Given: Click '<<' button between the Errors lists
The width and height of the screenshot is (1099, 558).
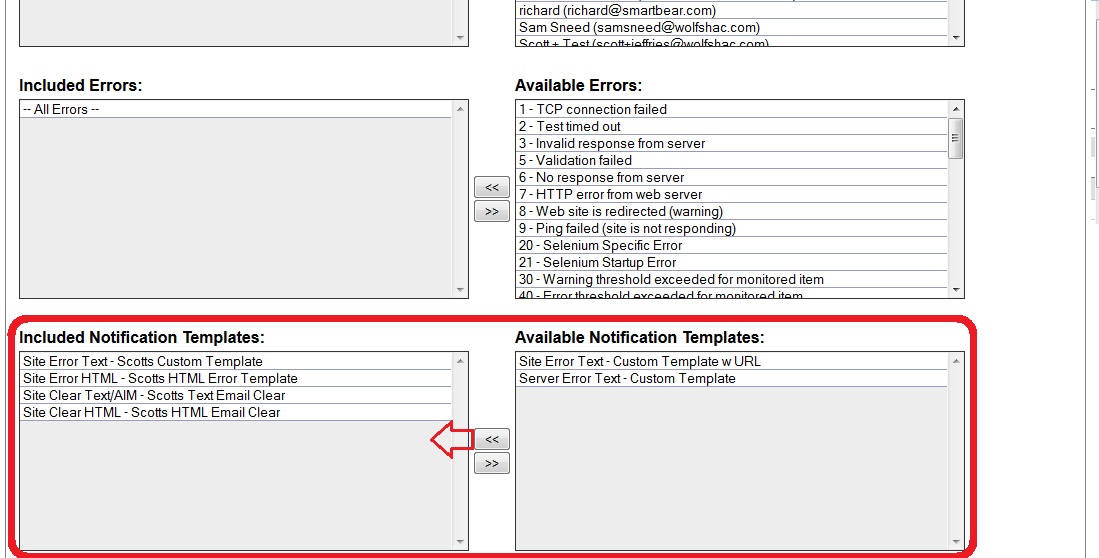Looking at the screenshot, I should [492, 187].
